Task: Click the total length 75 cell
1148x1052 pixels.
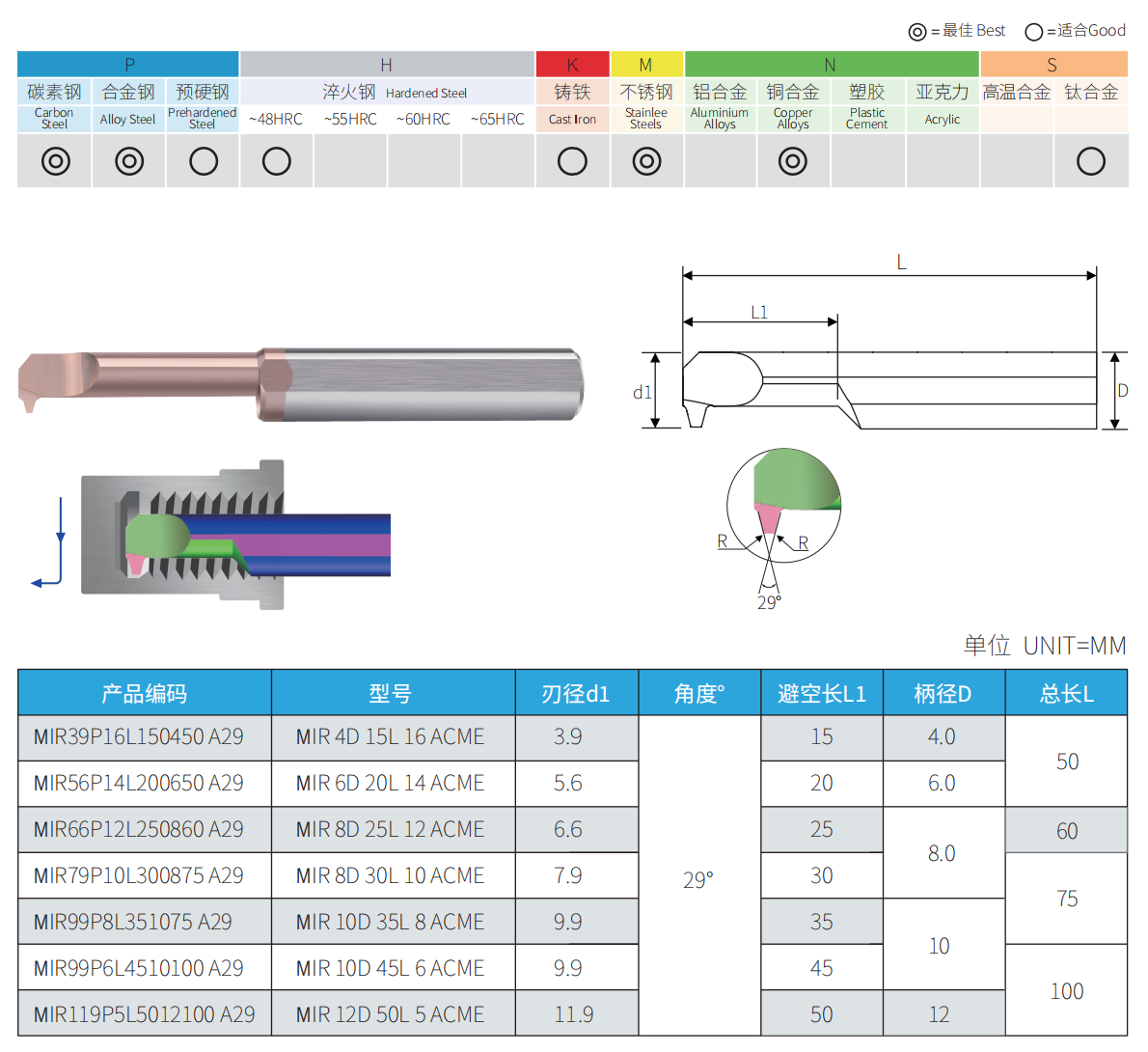Action: pyautogui.click(x=1066, y=899)
